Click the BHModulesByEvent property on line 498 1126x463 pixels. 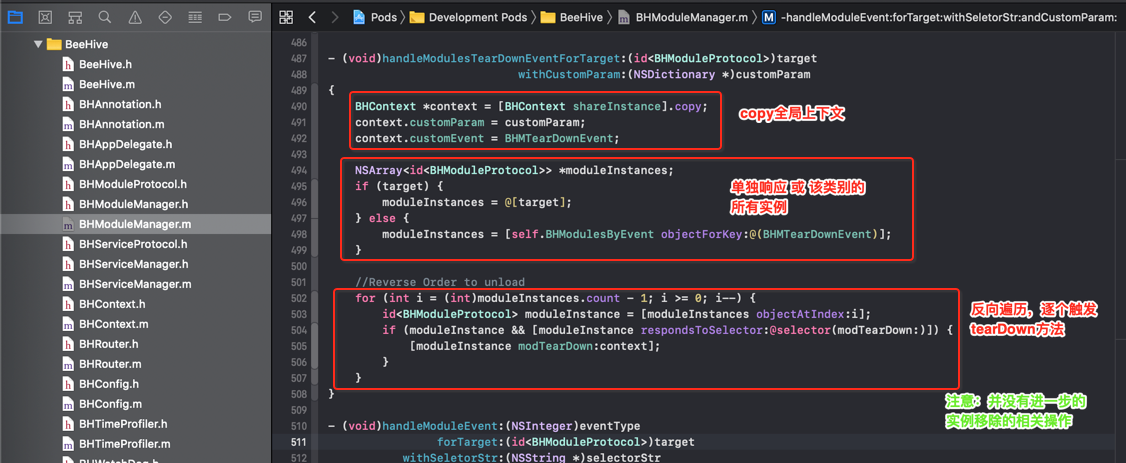(602, 234)
